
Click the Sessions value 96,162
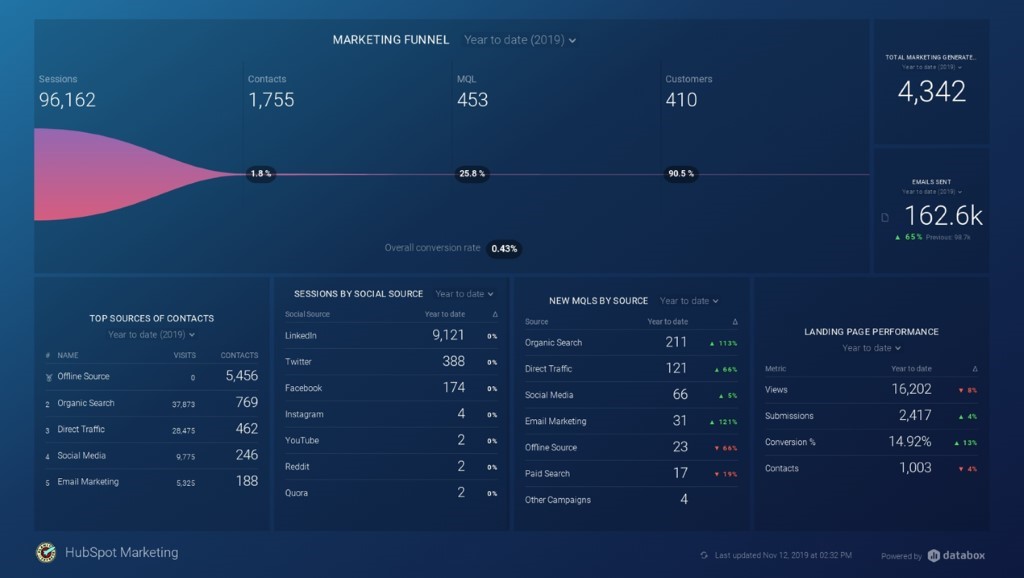67,100
